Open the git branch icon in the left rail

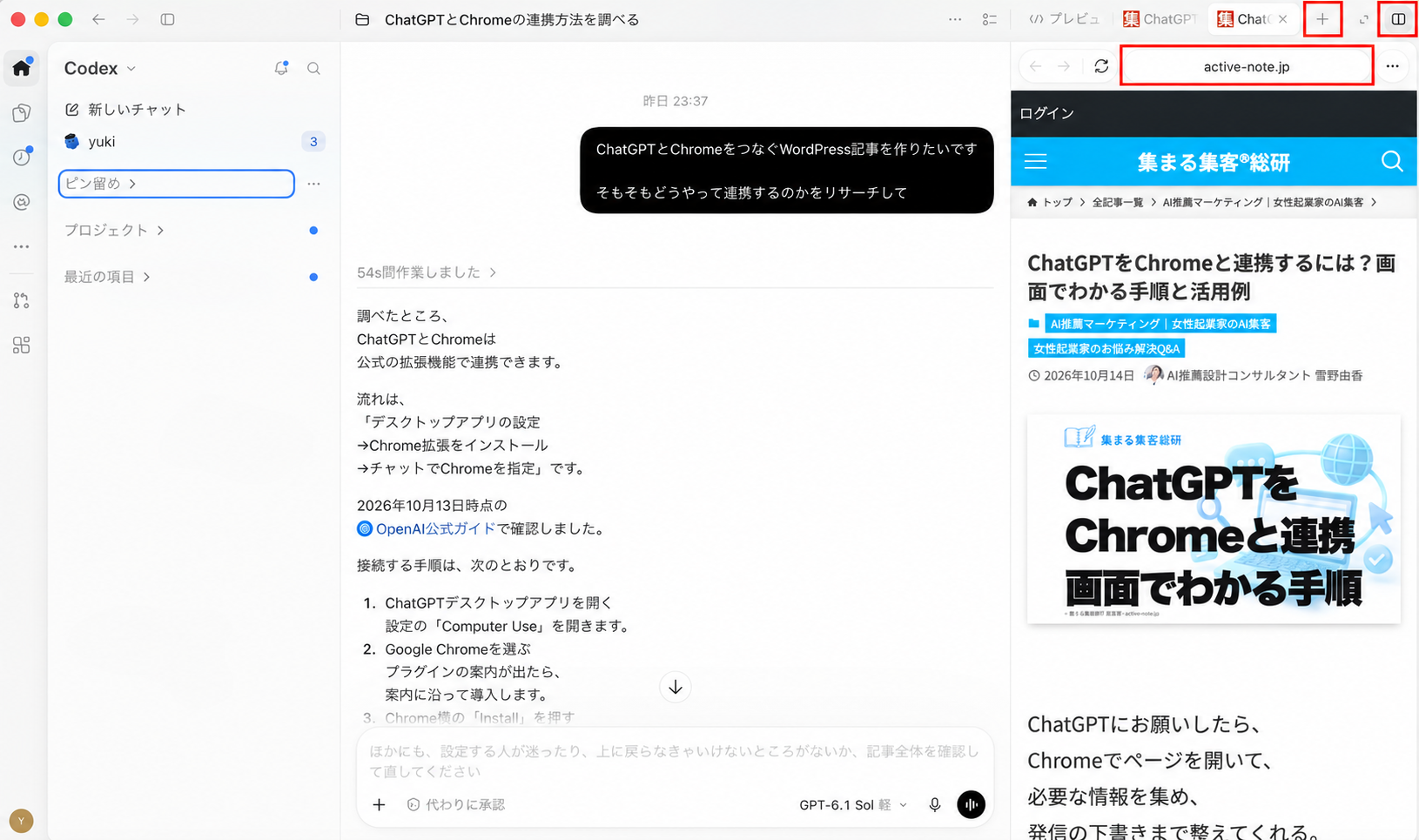22,300
